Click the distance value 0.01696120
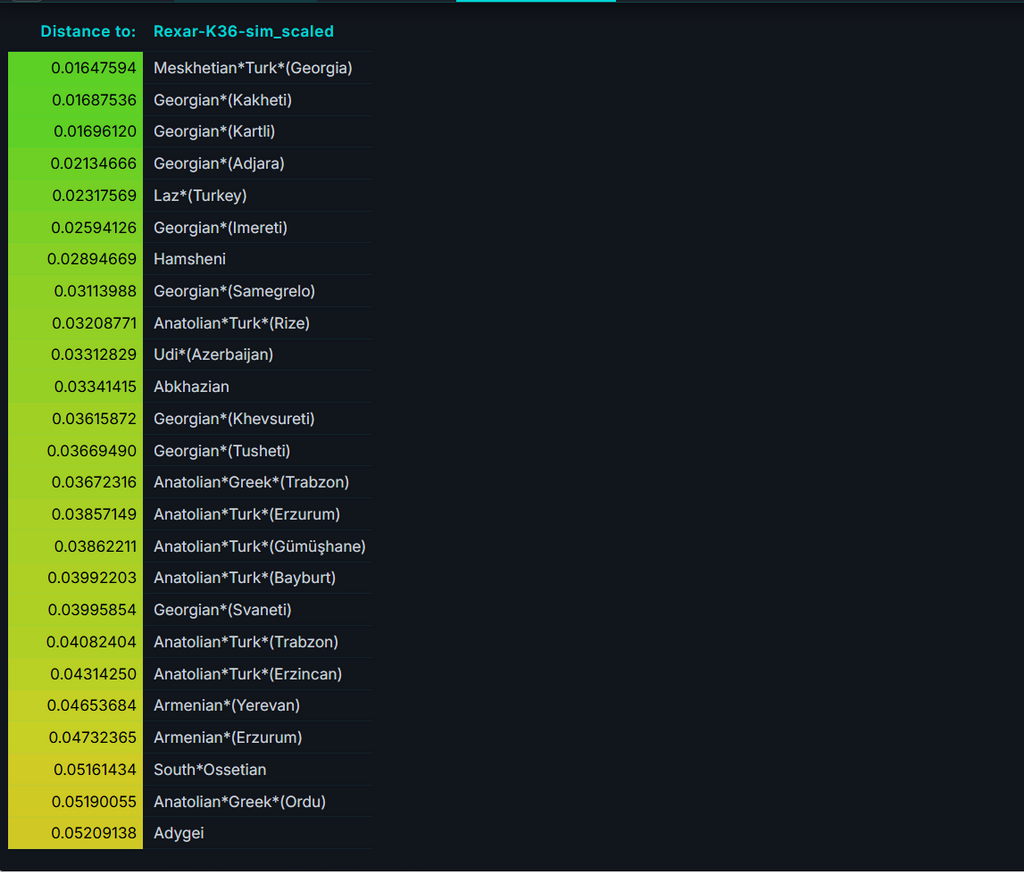Viewport: 1024px width, 872px height. click(x=95, y=131)
